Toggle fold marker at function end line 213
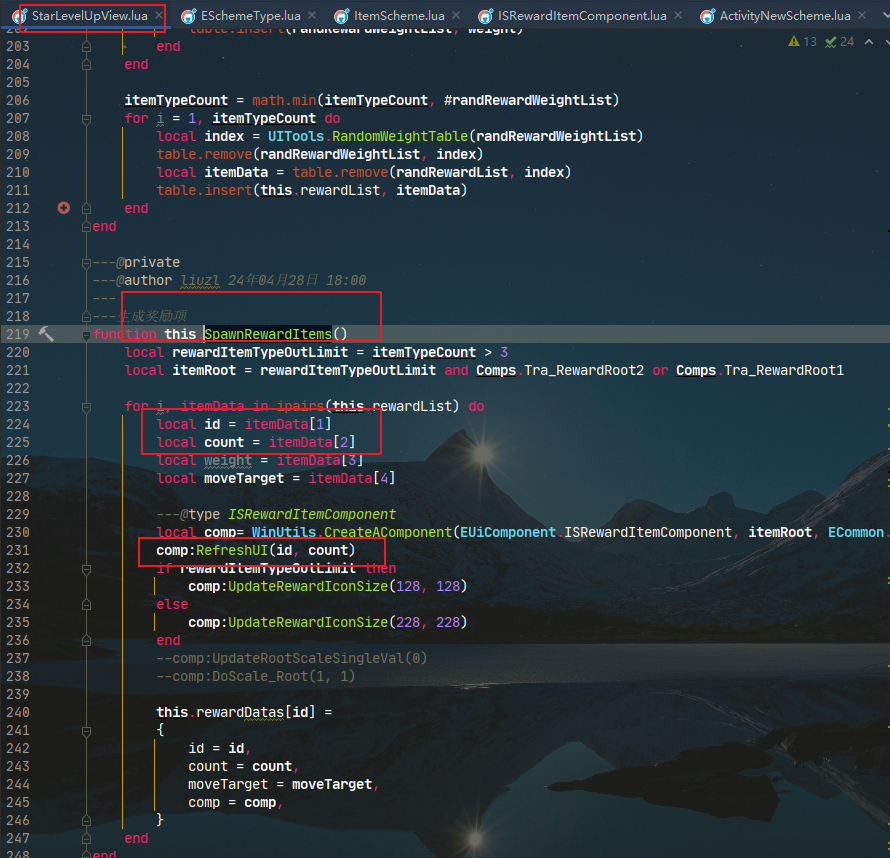The height and width of the screenshot is (858, 890). pos(86,226)
